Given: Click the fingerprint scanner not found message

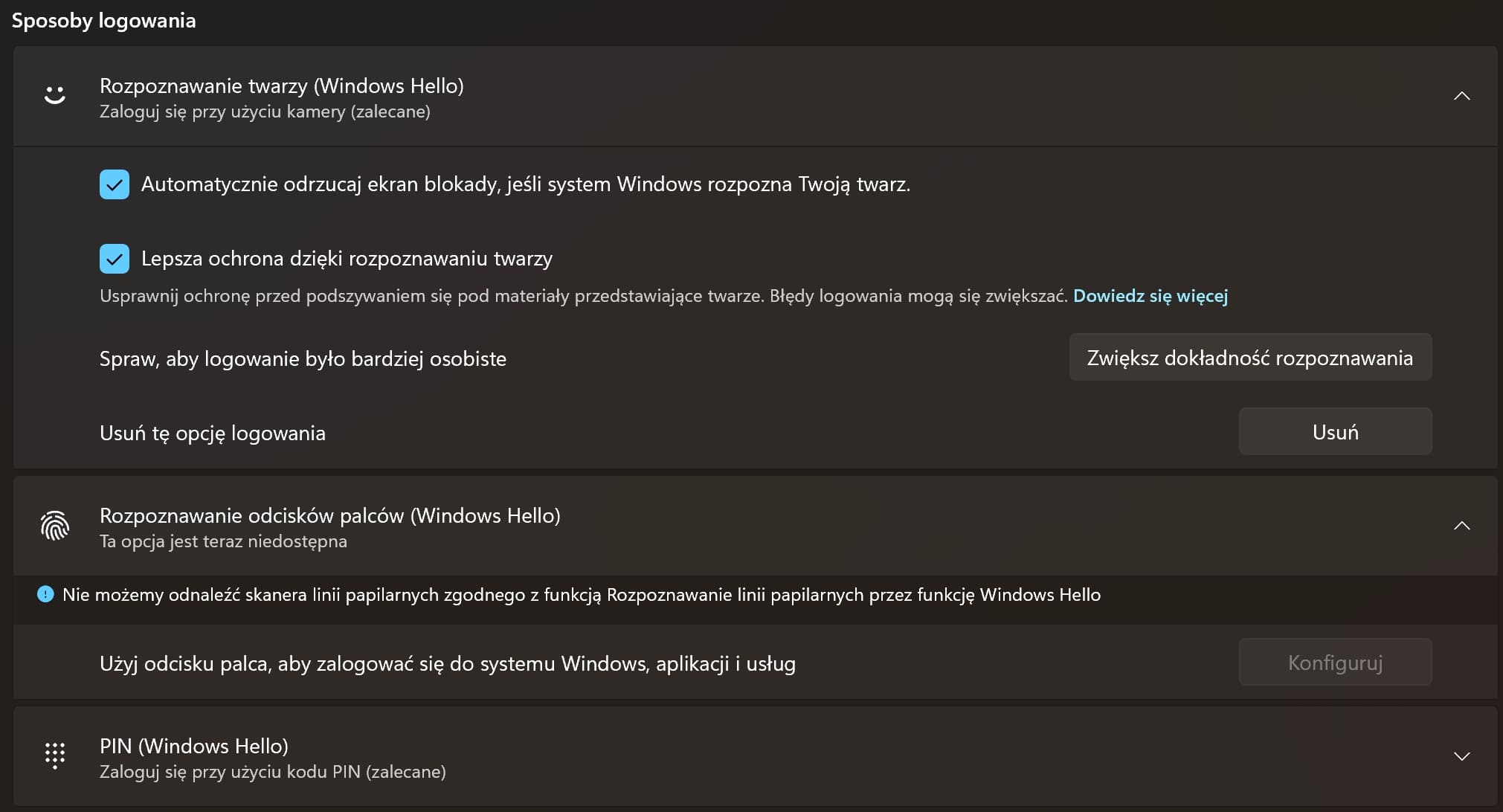Looking at the screenshot, I should click(581, 595).
